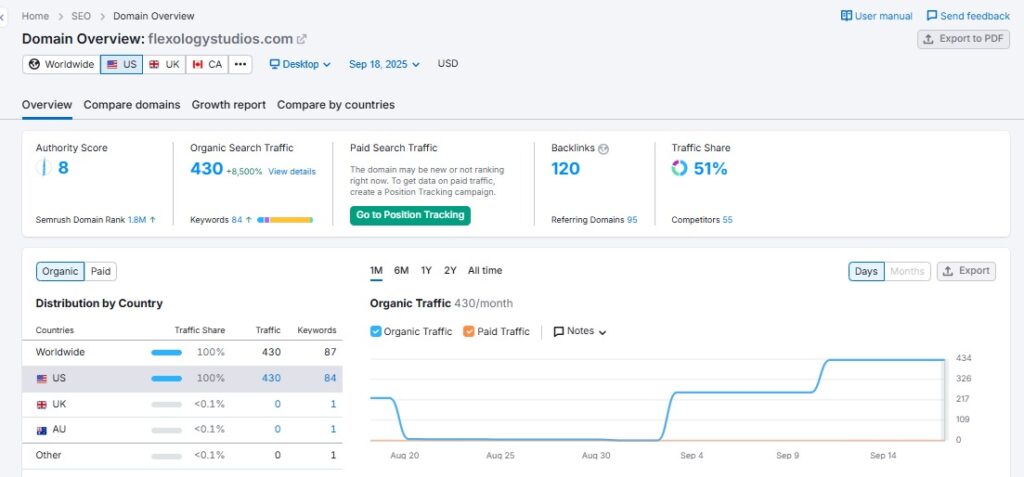
Task: Open the Sep 18, 2025 date dropdown
Action: (x=384, y=64)
